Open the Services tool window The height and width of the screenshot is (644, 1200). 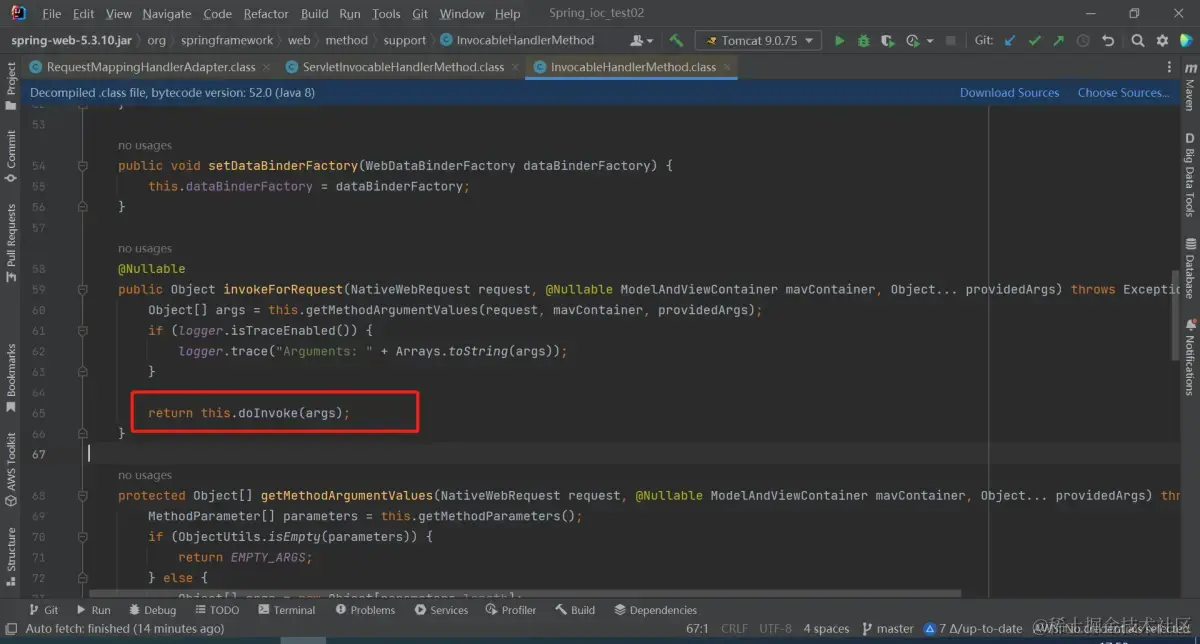pos(441,610)
